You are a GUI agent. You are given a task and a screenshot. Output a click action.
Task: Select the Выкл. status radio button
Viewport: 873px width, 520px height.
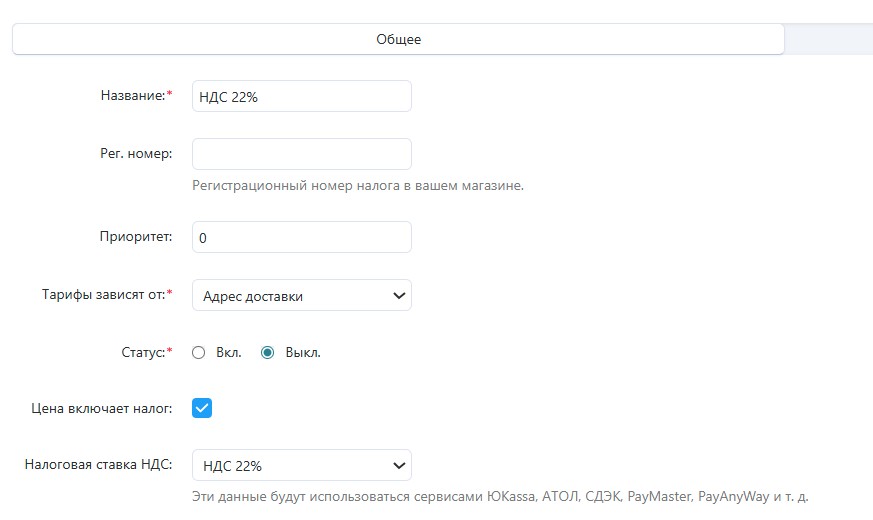click(x=267, y=352)
